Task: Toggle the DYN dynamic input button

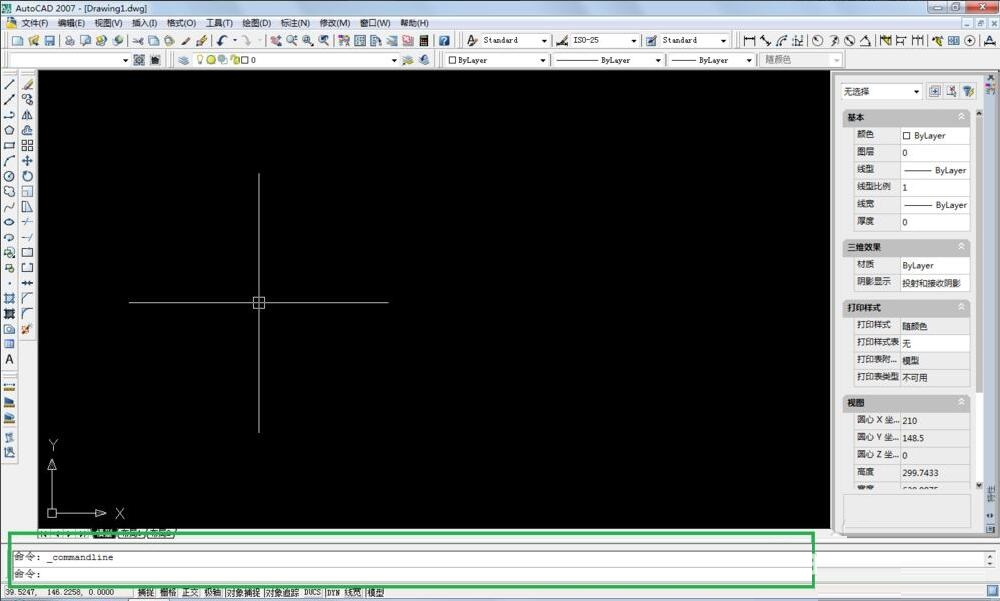Action: click(x=333, y=593)
